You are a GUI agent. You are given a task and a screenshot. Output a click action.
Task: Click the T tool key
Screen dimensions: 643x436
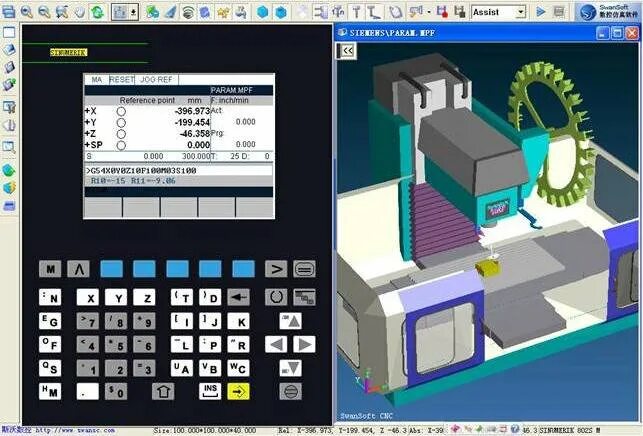182,297
